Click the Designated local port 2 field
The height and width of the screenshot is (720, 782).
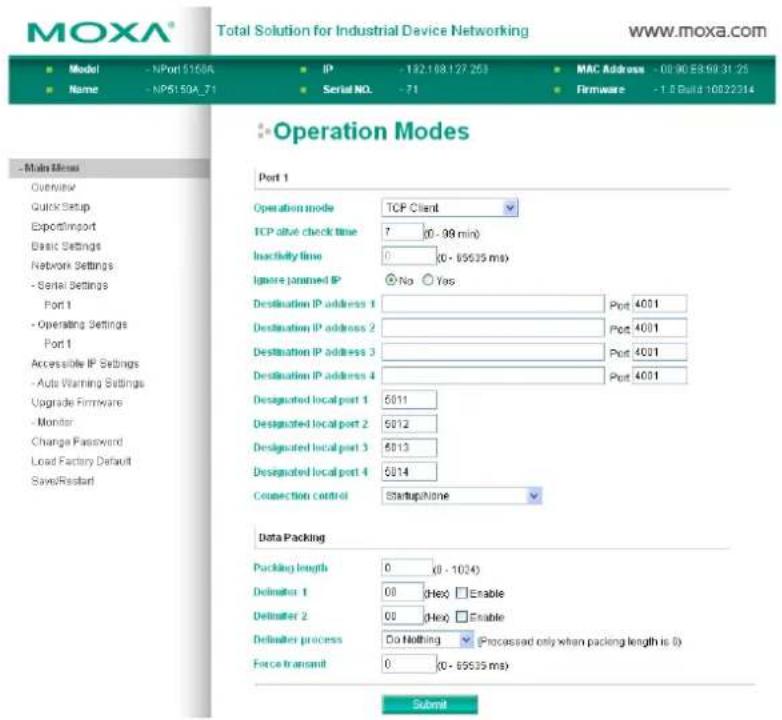pos(409,423)
